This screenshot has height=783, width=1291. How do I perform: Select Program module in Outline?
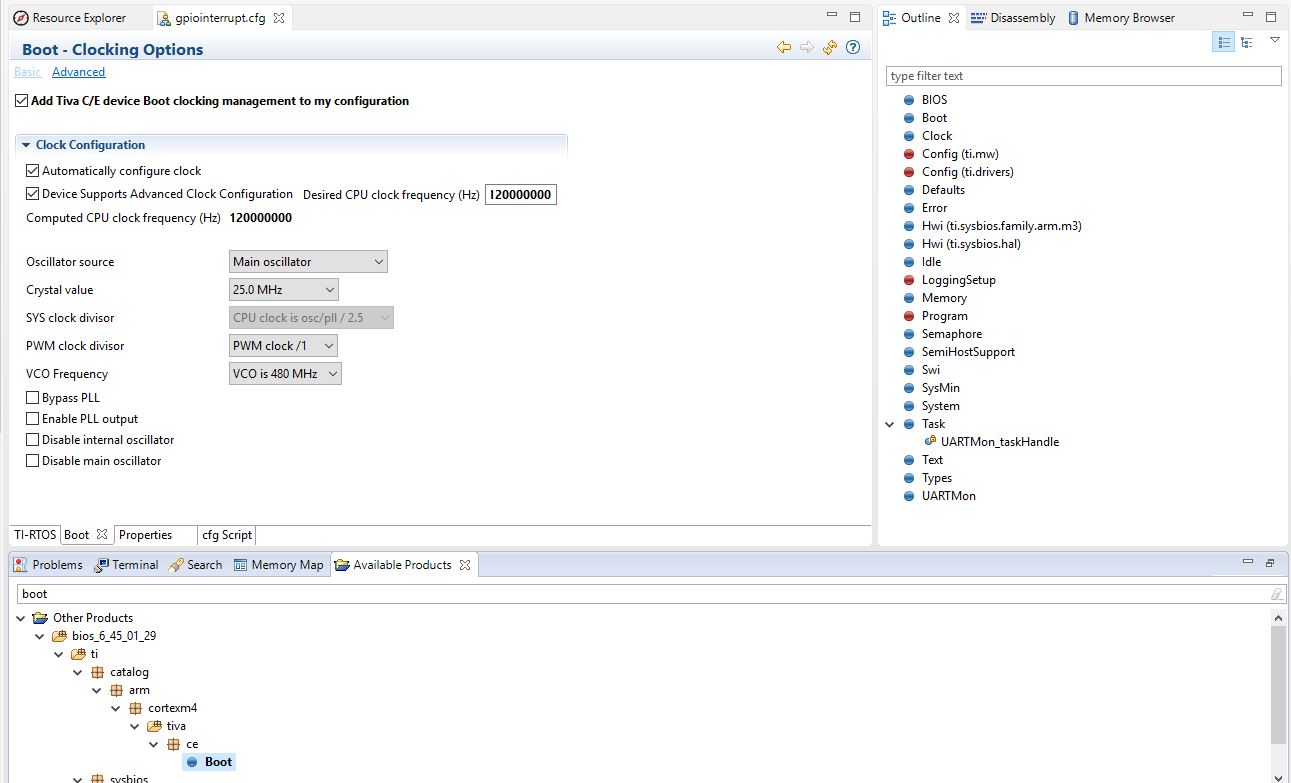[x=944, y=316]
